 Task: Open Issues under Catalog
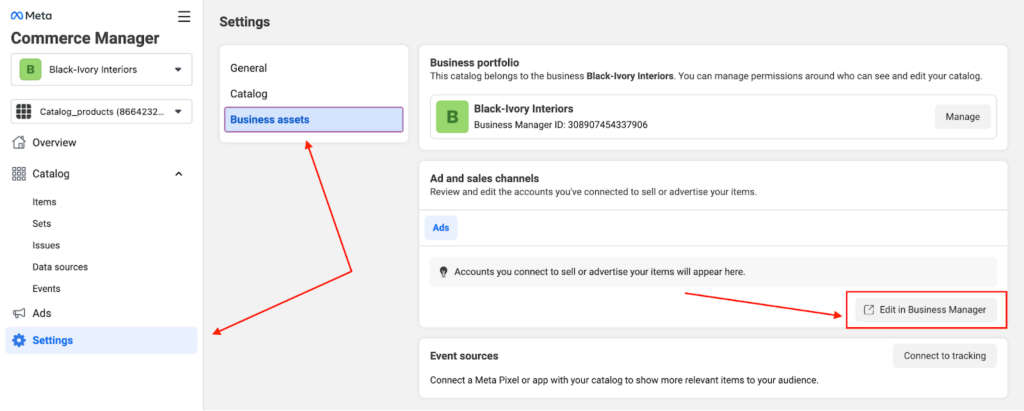click(46, 245)
